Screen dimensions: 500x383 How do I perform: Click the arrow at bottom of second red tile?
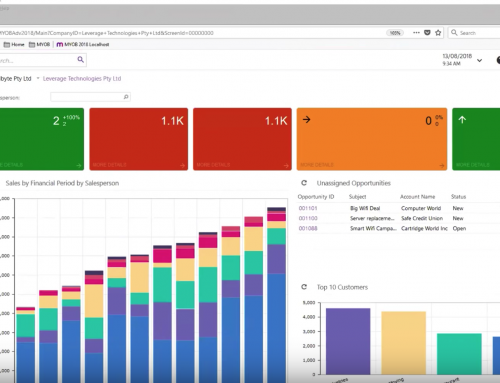tap(286, 165)
